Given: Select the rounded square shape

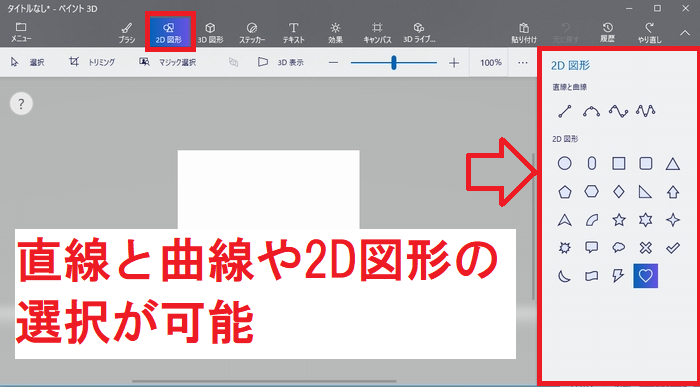Looking at the screenshot, I should (x=646, y=163).
